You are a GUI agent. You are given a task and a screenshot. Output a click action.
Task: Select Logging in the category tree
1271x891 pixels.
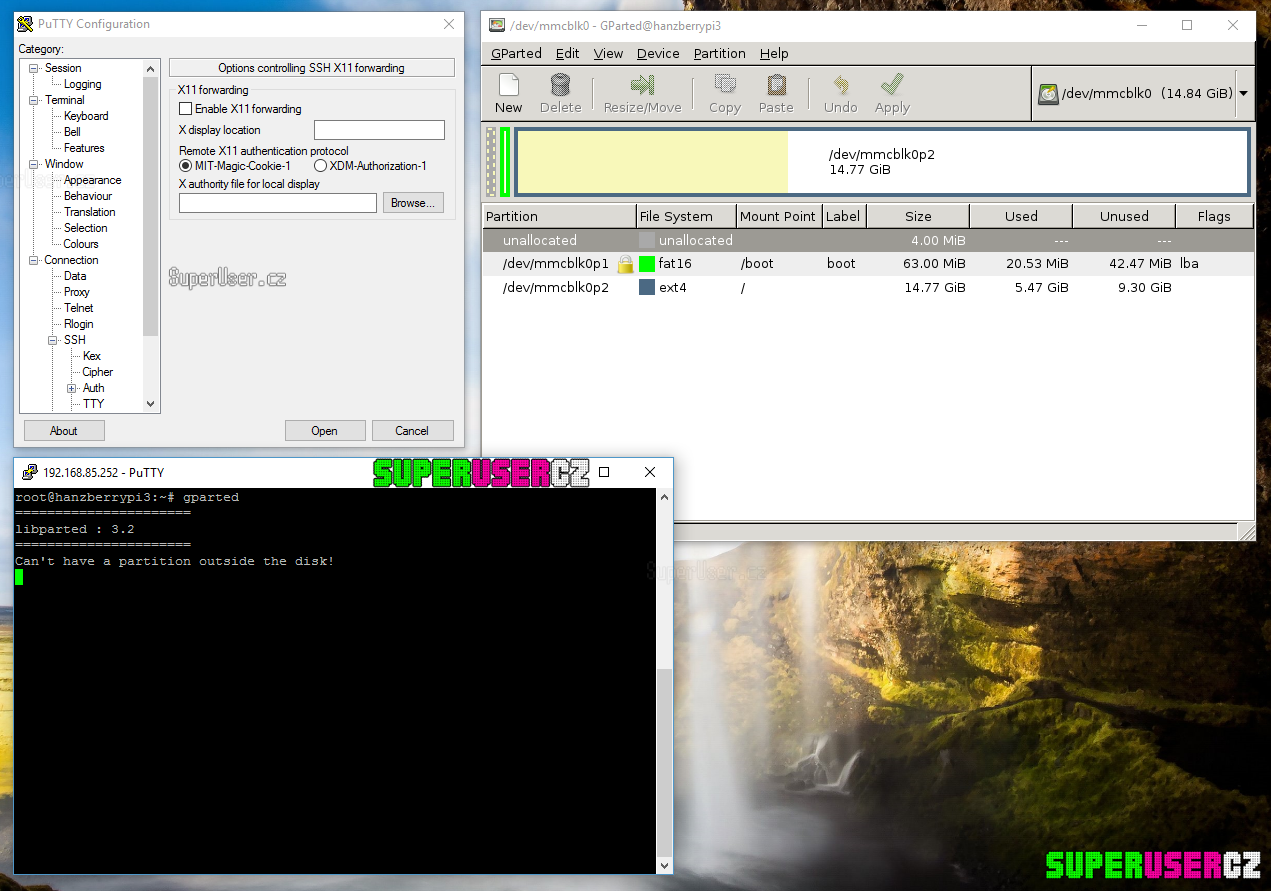83,84
